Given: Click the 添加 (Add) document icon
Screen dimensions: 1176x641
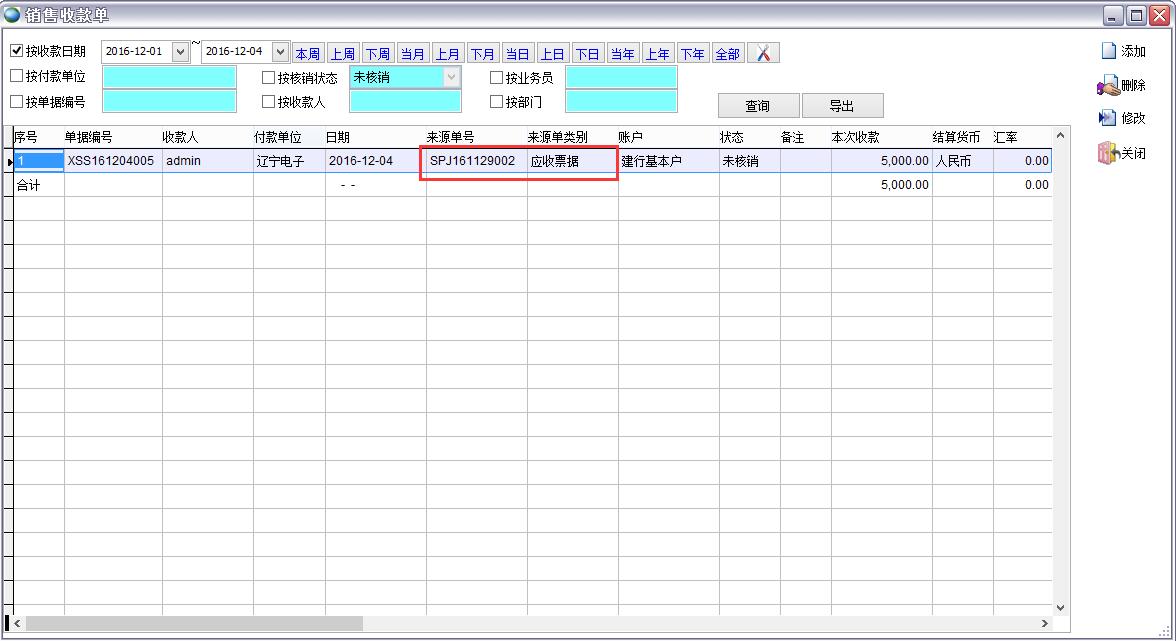Looking at the screenshot, I should coord(1107,51).
